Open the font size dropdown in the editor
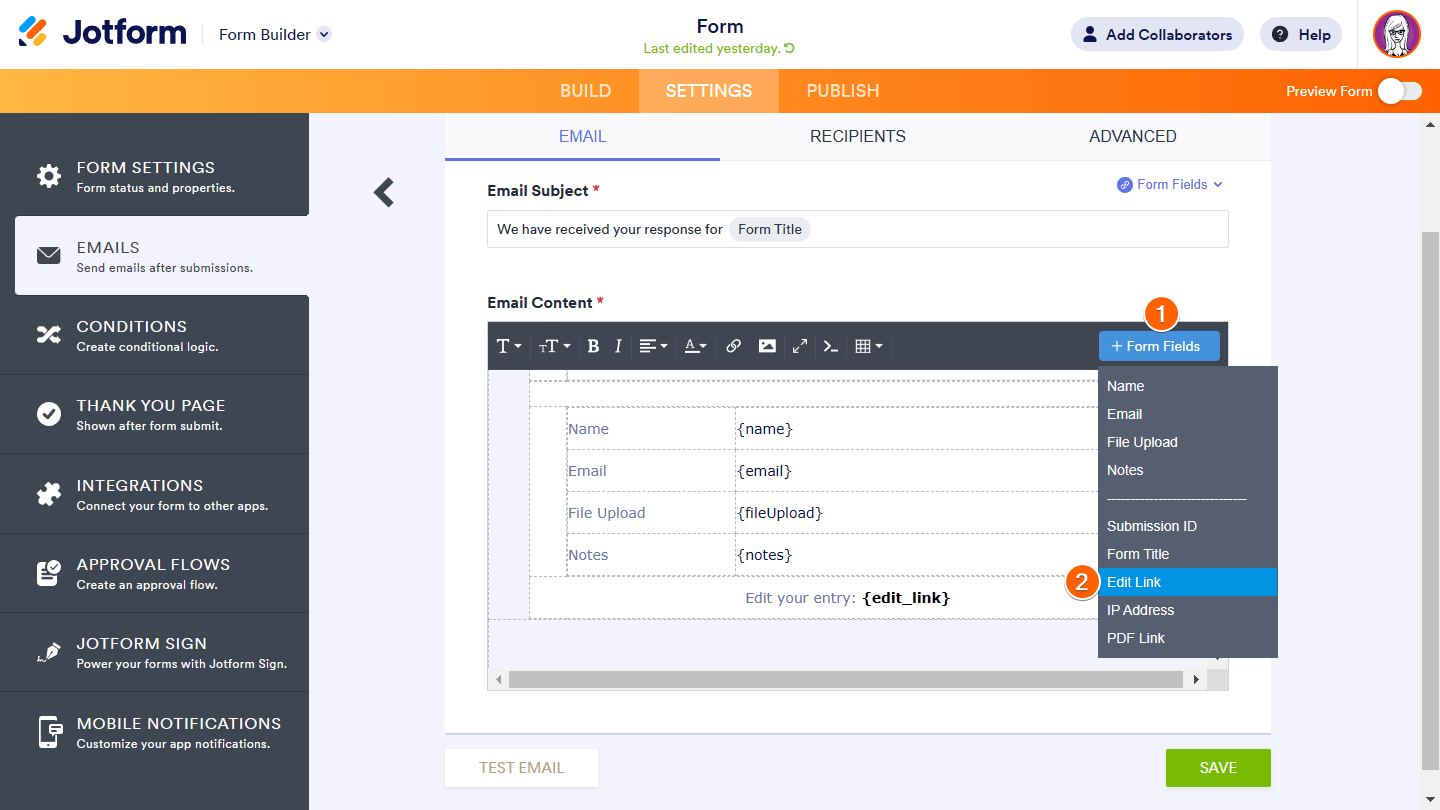This screenshot has height=810, width=1440. (555, 346)
